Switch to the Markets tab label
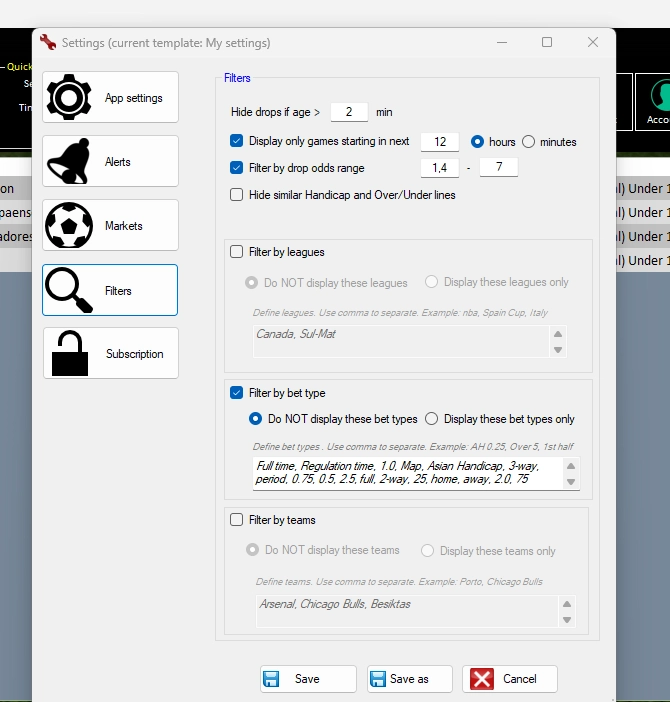The height and width of the screenshot is (702, 670). point(124,226)
